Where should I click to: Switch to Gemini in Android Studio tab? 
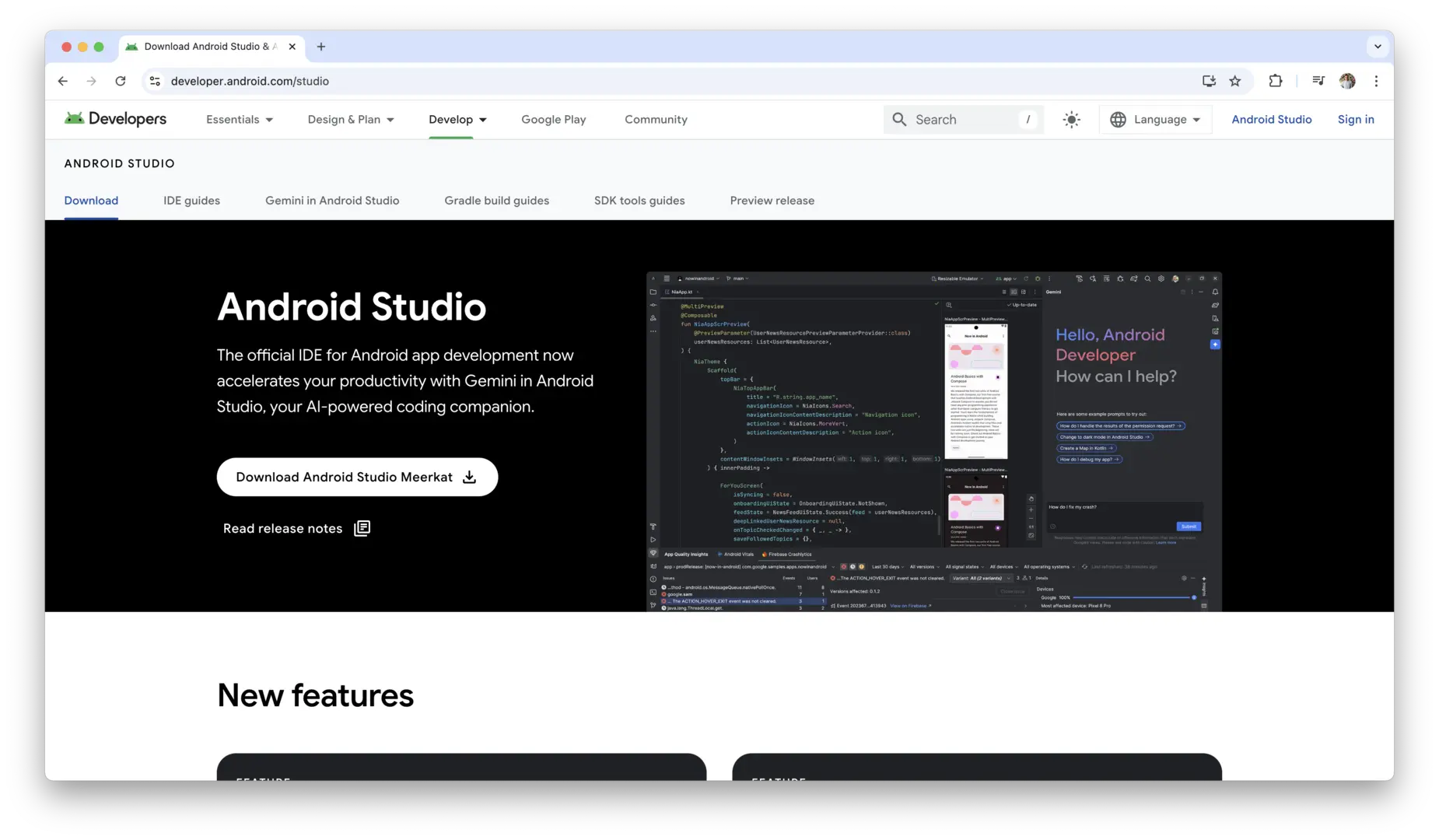tap(332, 201)
